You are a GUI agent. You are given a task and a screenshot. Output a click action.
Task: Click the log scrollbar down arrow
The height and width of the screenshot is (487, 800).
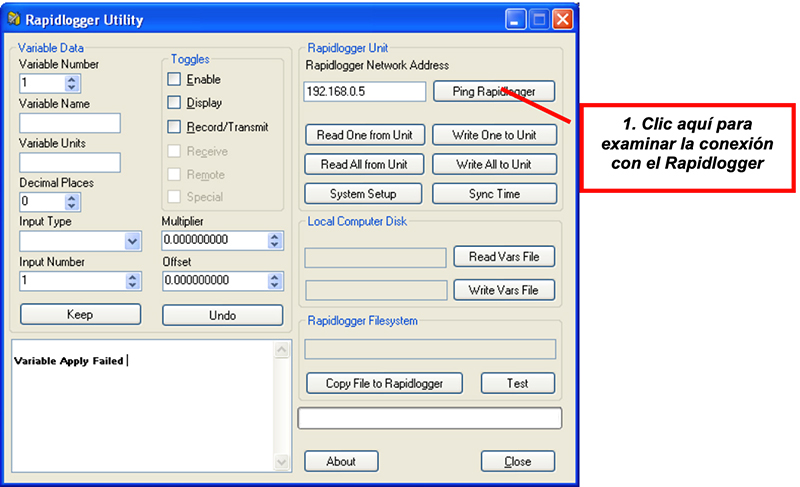tap(282, 462)
